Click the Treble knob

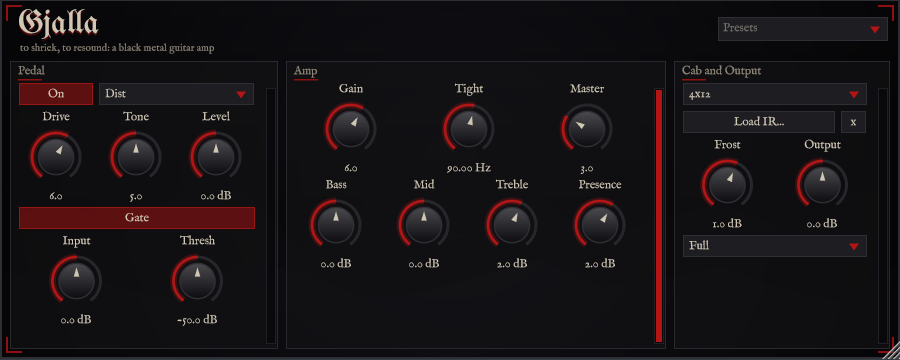point(512,224)
